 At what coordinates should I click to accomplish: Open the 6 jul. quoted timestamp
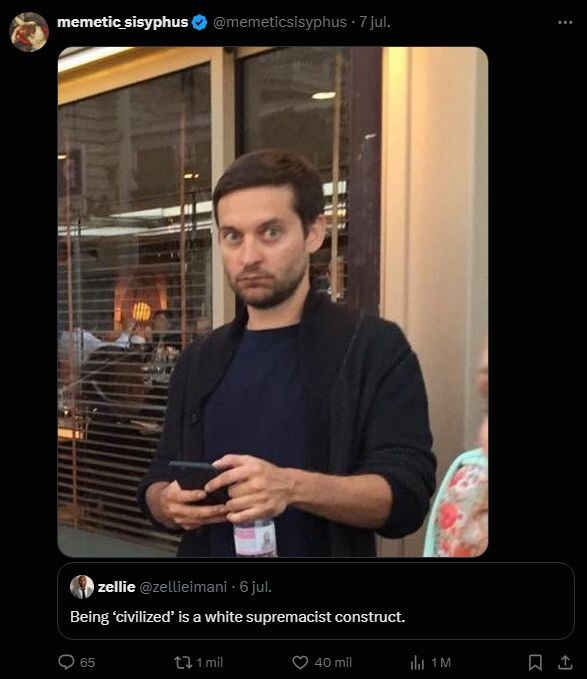(x=256, y=587)
